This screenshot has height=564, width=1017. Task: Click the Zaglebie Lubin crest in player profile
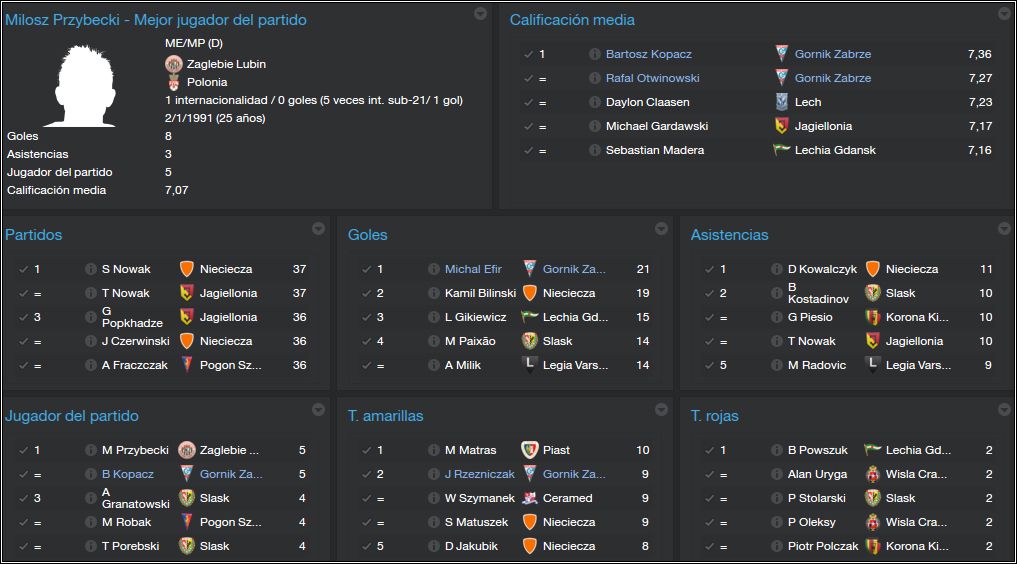pos(174,64)
